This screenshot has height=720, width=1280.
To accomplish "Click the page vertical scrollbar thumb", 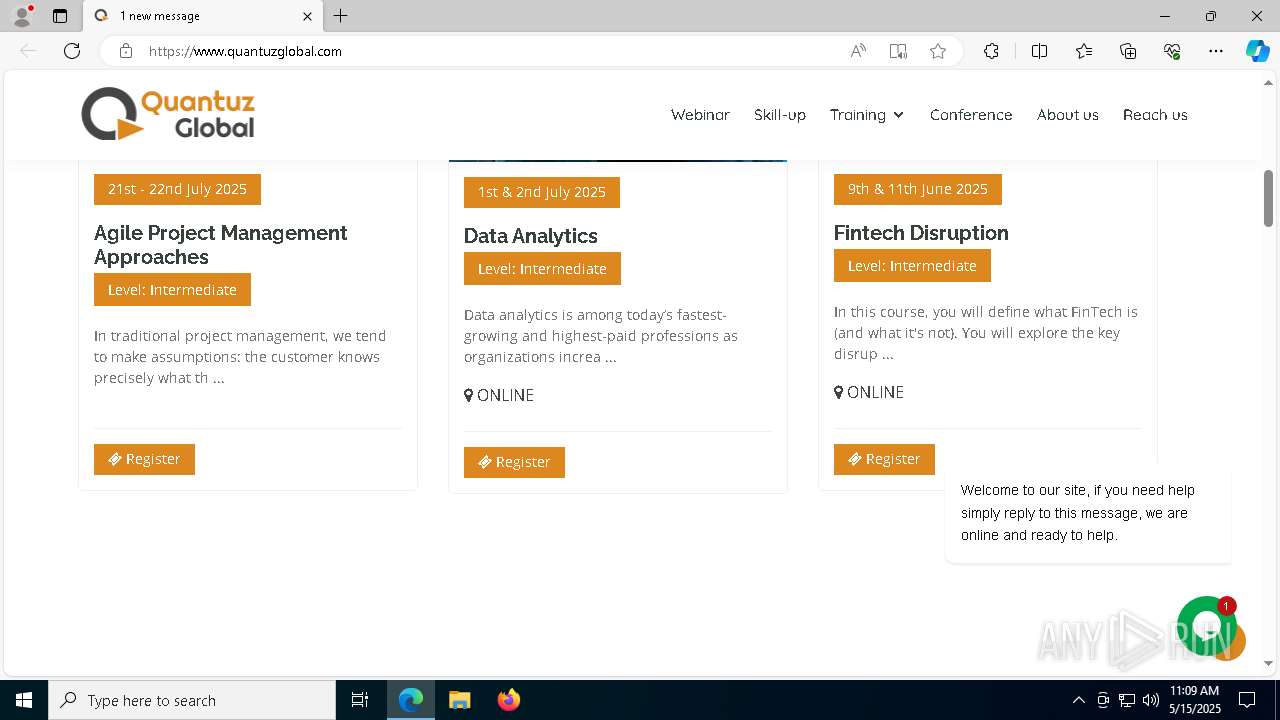I will [x=1268, y=198].
